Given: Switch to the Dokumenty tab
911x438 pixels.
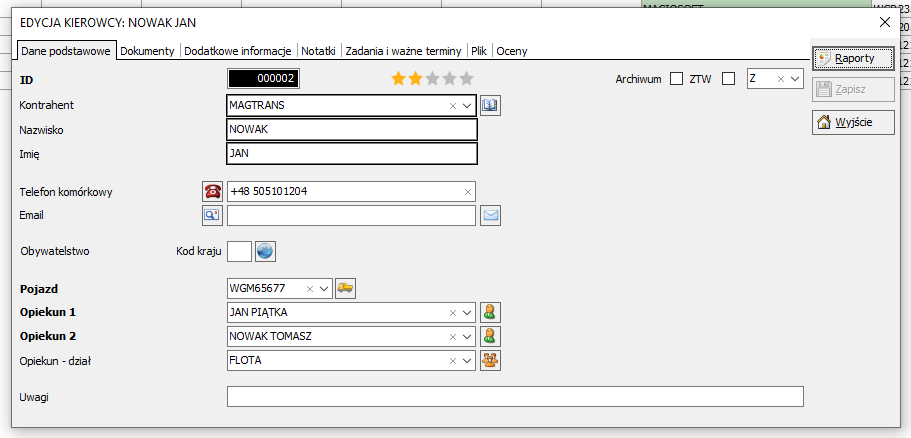Looking at the screenshot, I should click(x=147, y=51).
